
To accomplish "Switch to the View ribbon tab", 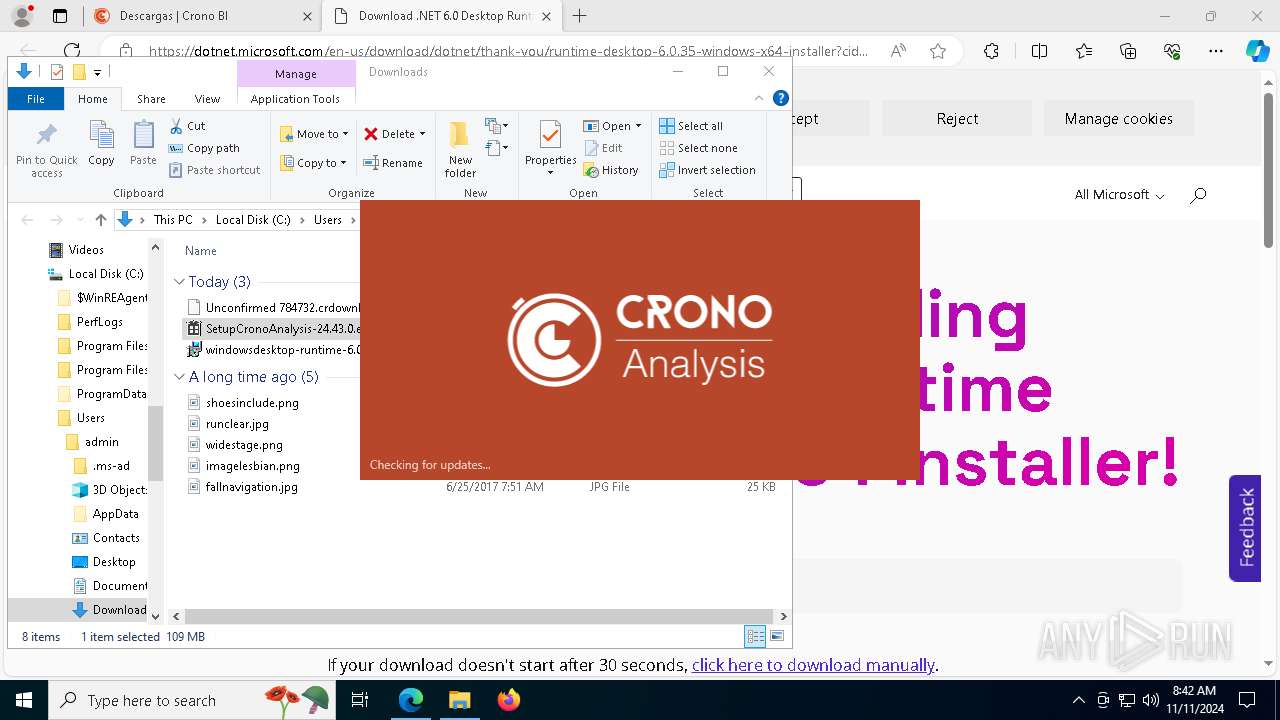I will (x=207, y=99).
